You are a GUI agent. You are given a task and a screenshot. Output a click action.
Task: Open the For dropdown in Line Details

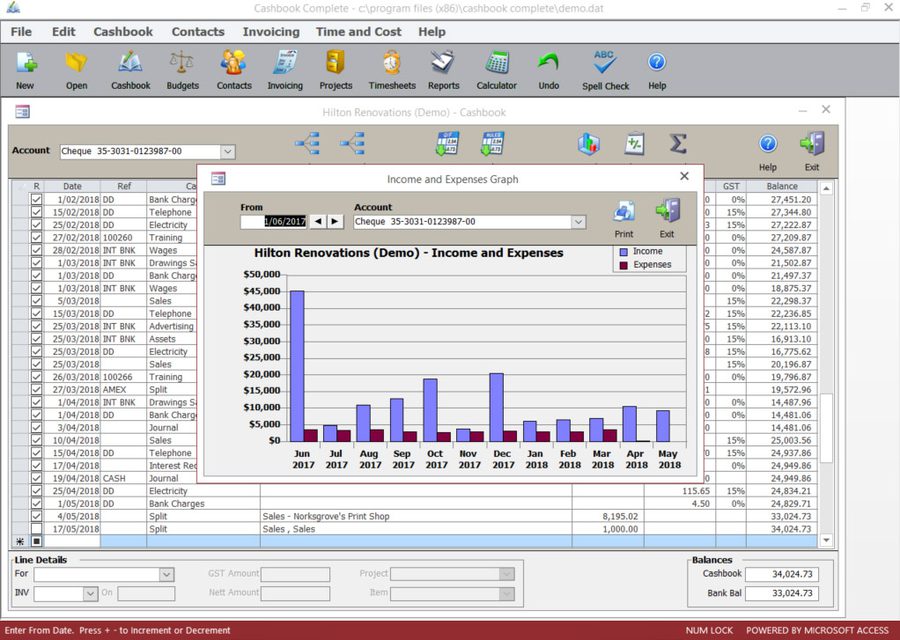166,574
